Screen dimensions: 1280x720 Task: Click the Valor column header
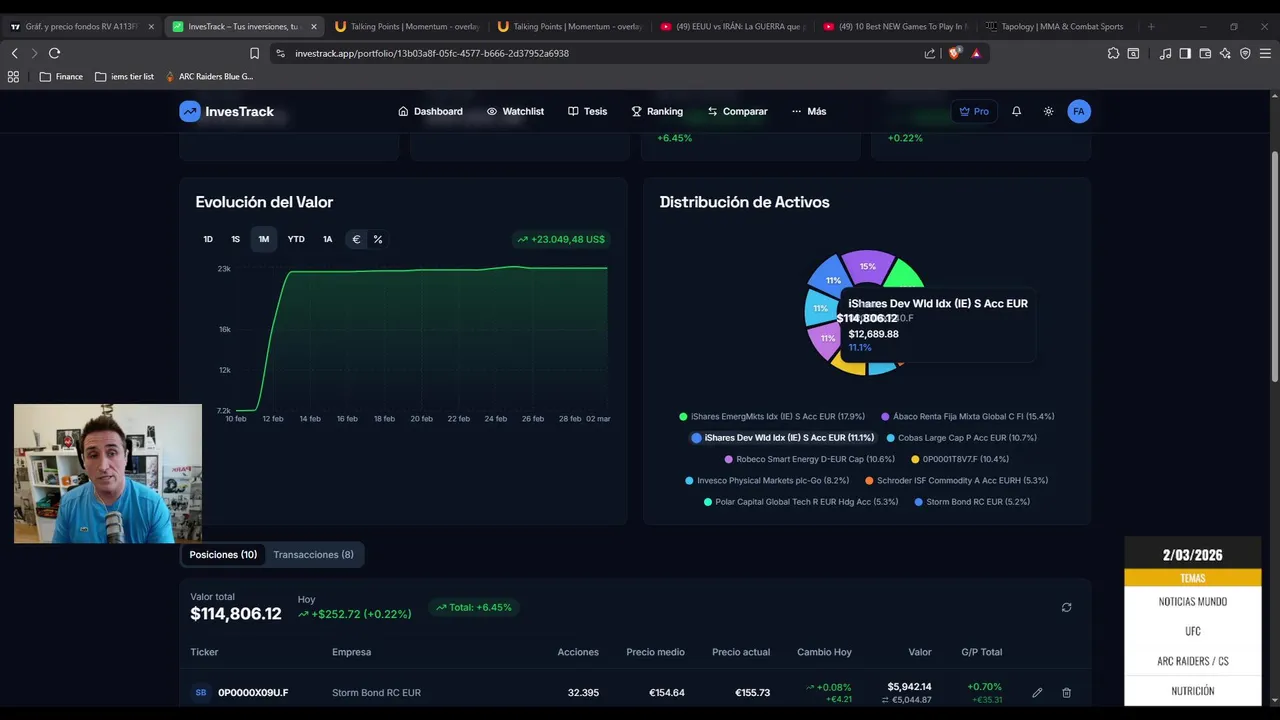[920, 652]
